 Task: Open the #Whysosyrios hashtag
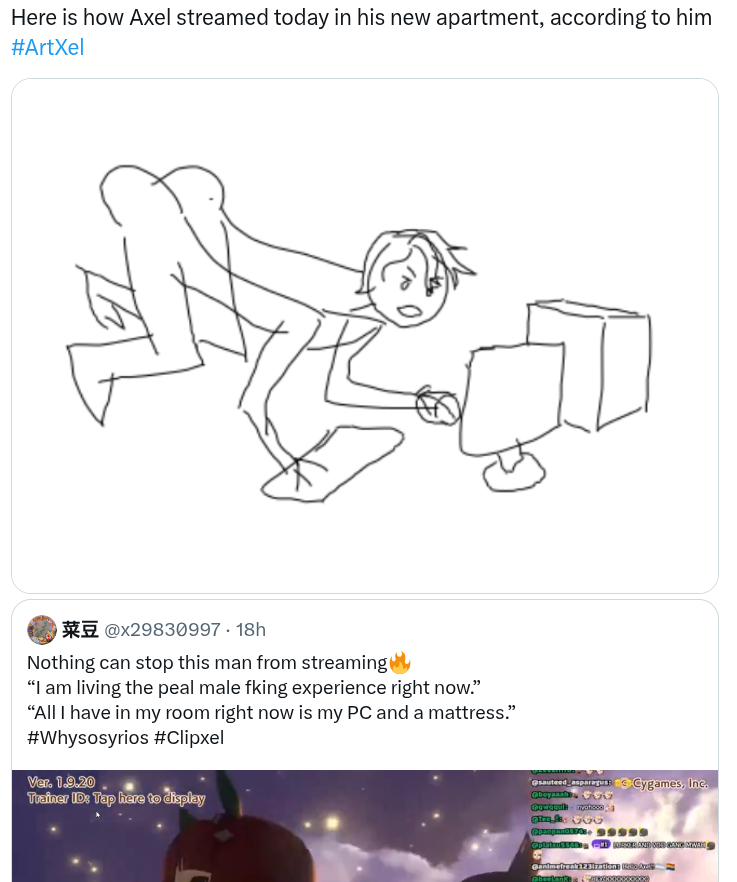(x=88, y=737)
